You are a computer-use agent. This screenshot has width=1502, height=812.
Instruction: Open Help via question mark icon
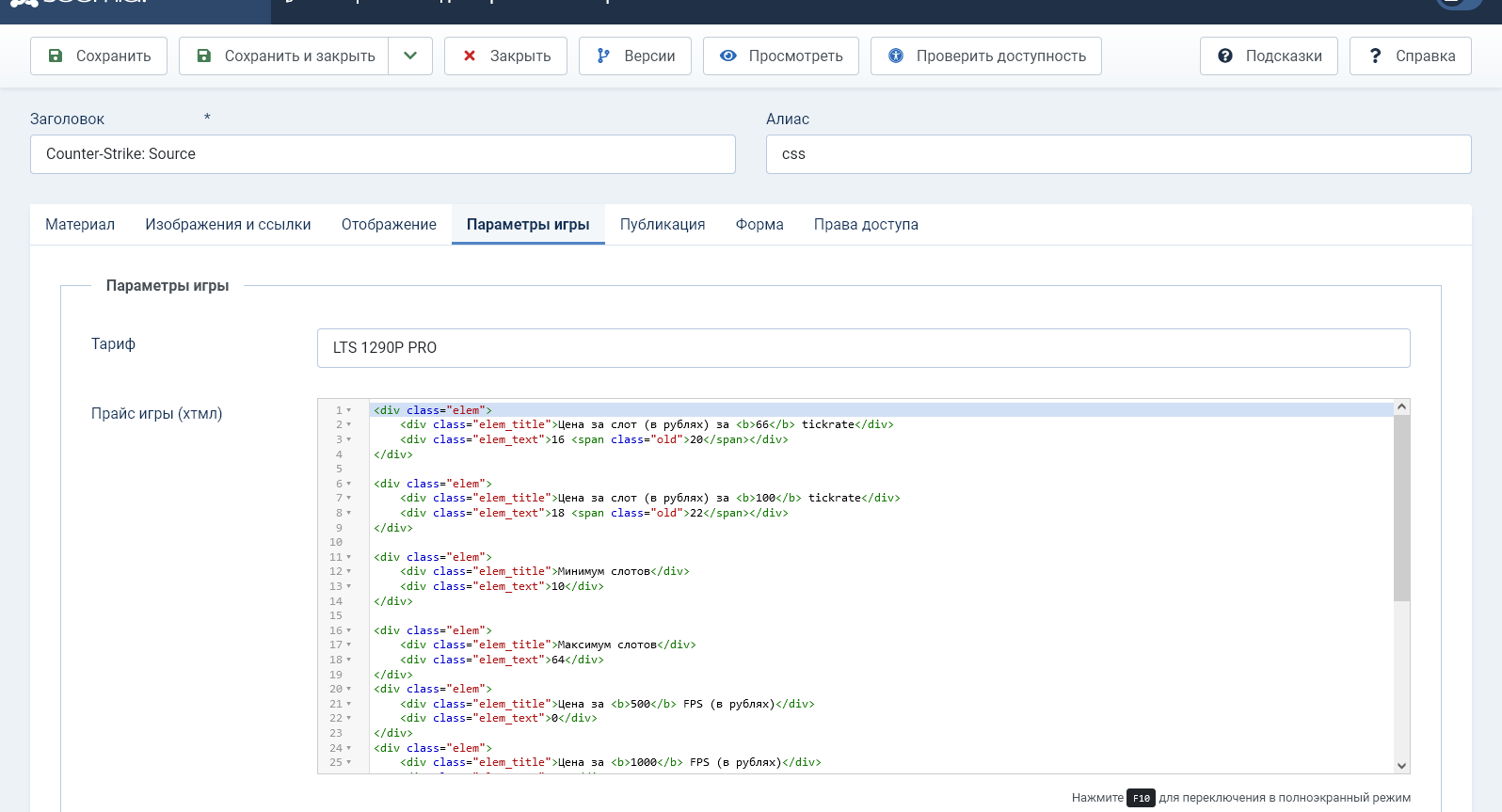[1375, 56]
